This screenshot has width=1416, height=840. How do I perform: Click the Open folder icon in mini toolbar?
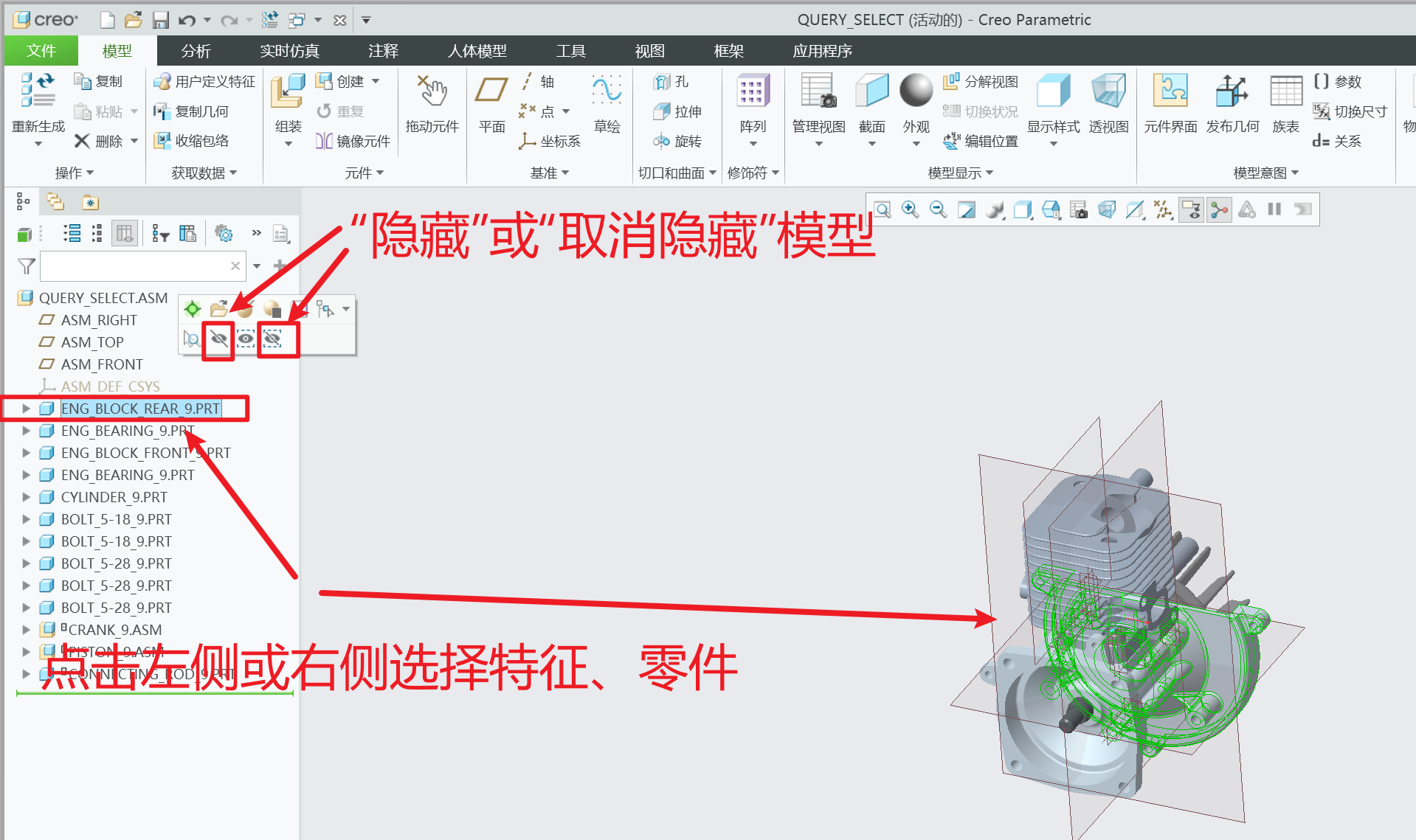pos(218,309)
